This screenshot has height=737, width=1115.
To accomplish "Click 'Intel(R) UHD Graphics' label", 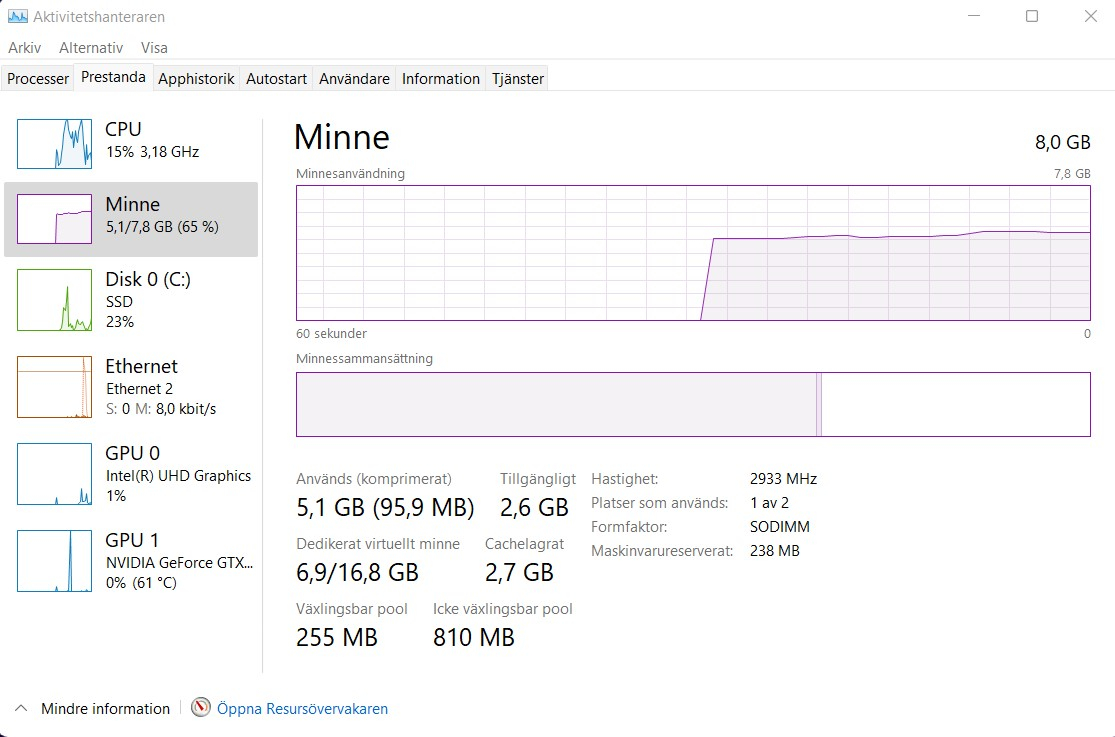I will click(178, 476).
